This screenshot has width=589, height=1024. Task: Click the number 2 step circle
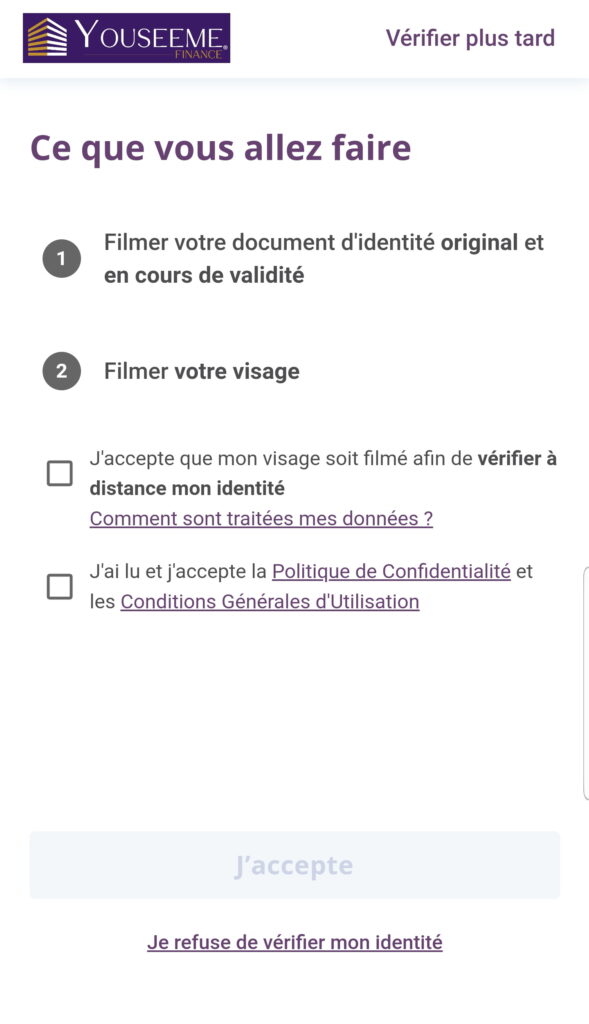pos(61,372)
